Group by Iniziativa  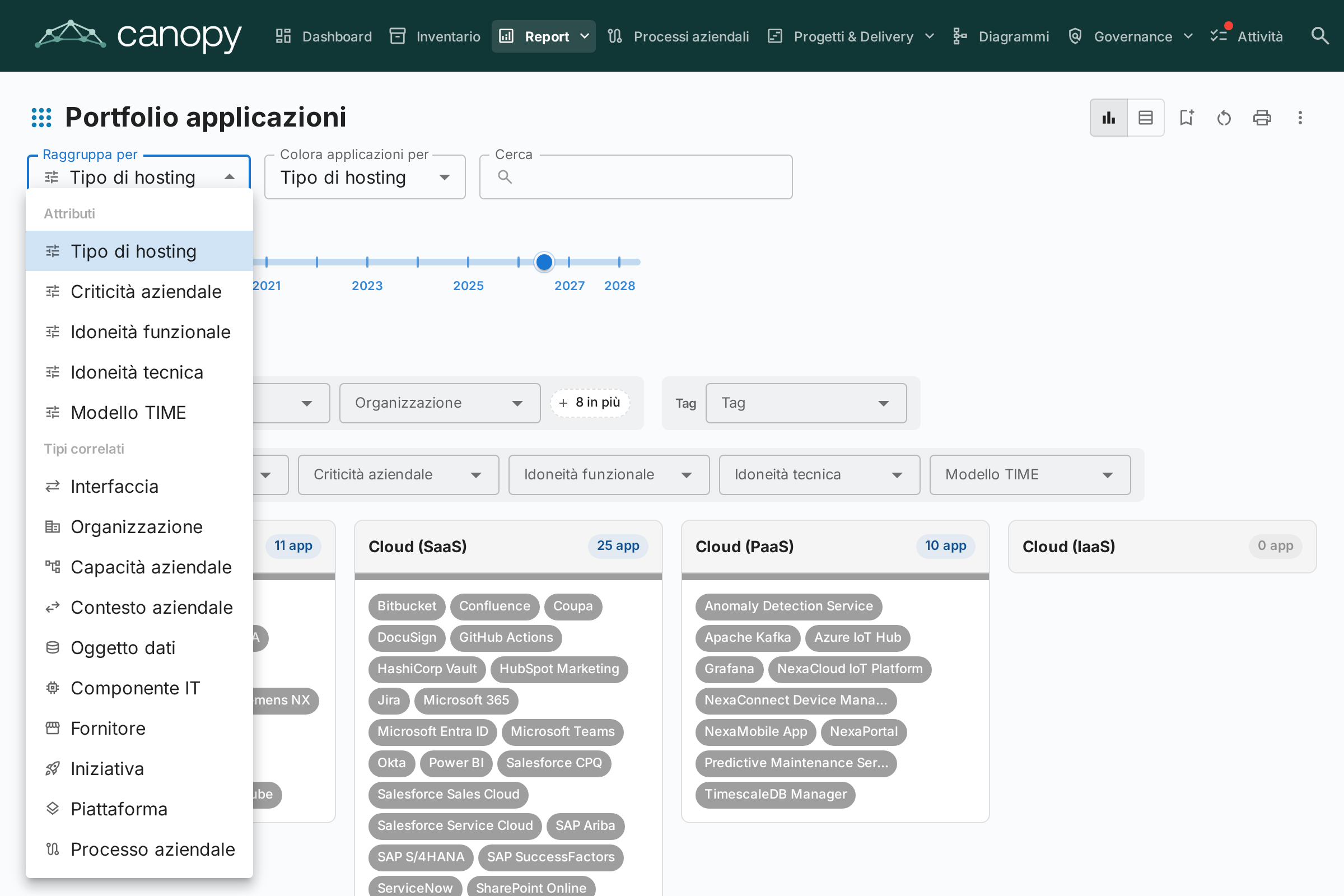(139, 768)
